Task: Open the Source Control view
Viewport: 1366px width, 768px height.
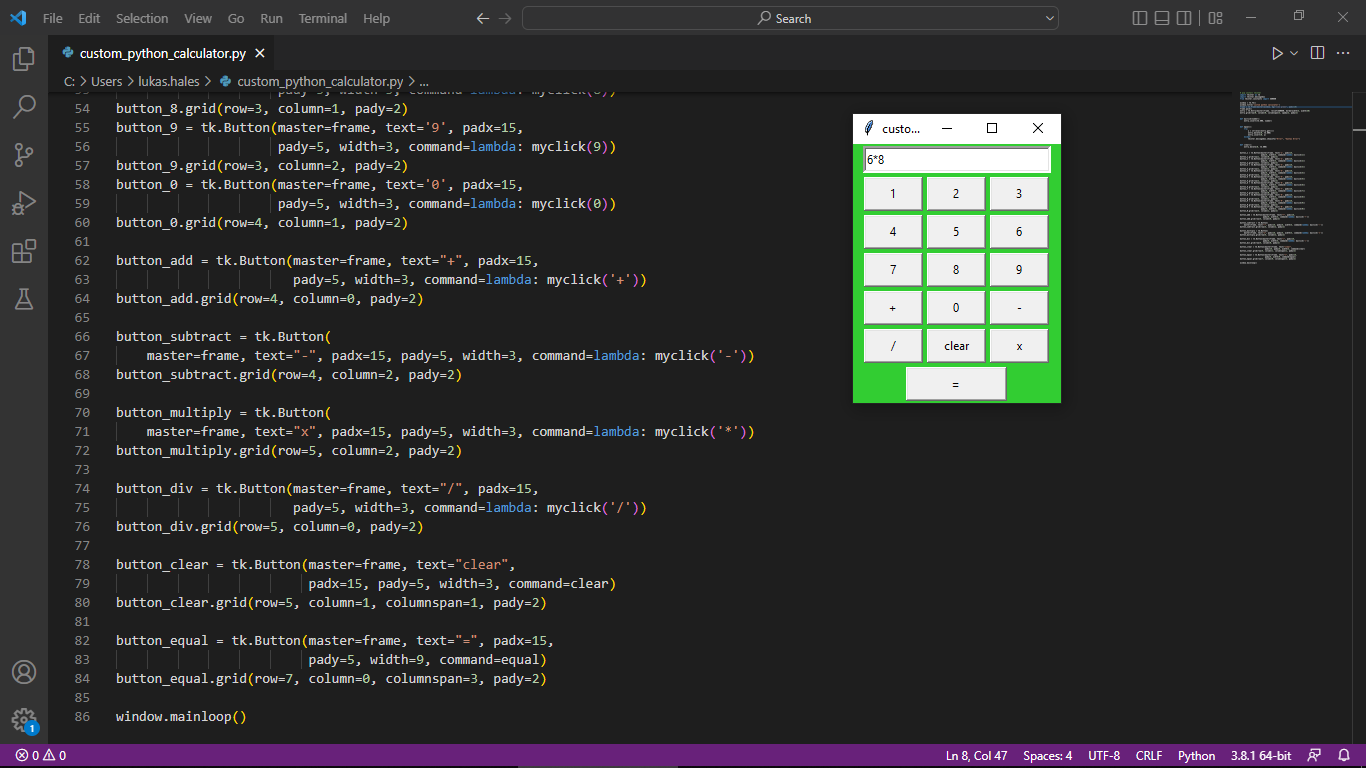Action: [x=23, y=155]
